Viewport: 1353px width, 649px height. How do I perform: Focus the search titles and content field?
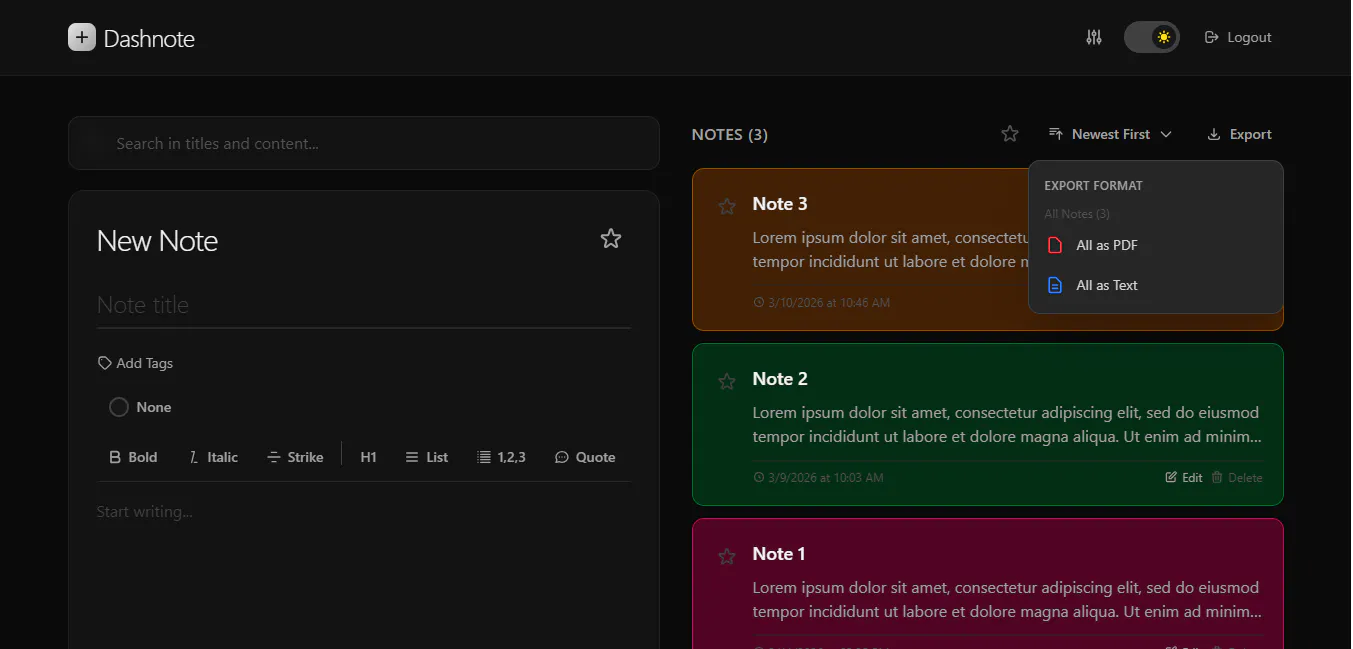(364, 143)
